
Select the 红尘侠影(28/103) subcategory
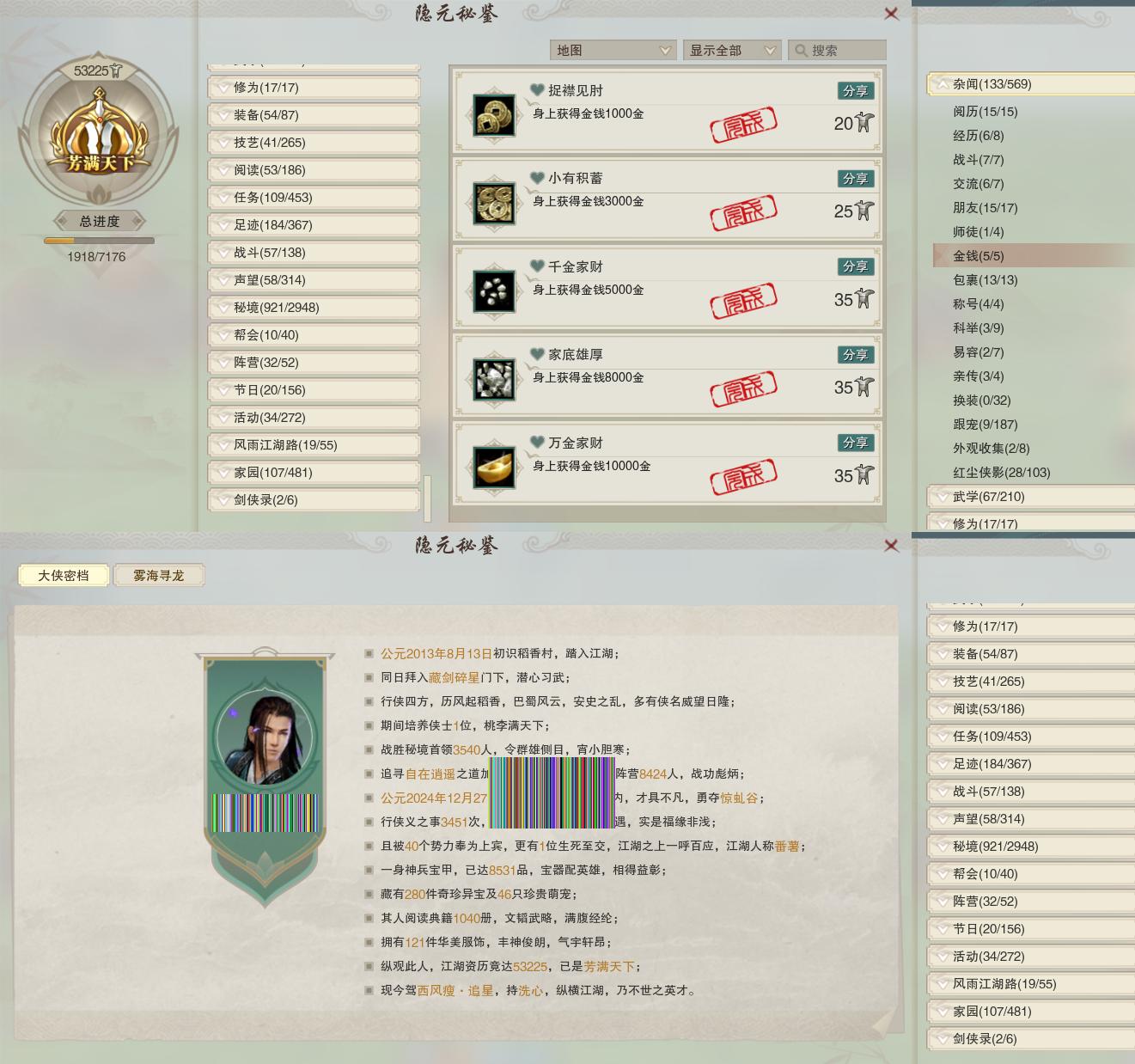[1001, 473]
